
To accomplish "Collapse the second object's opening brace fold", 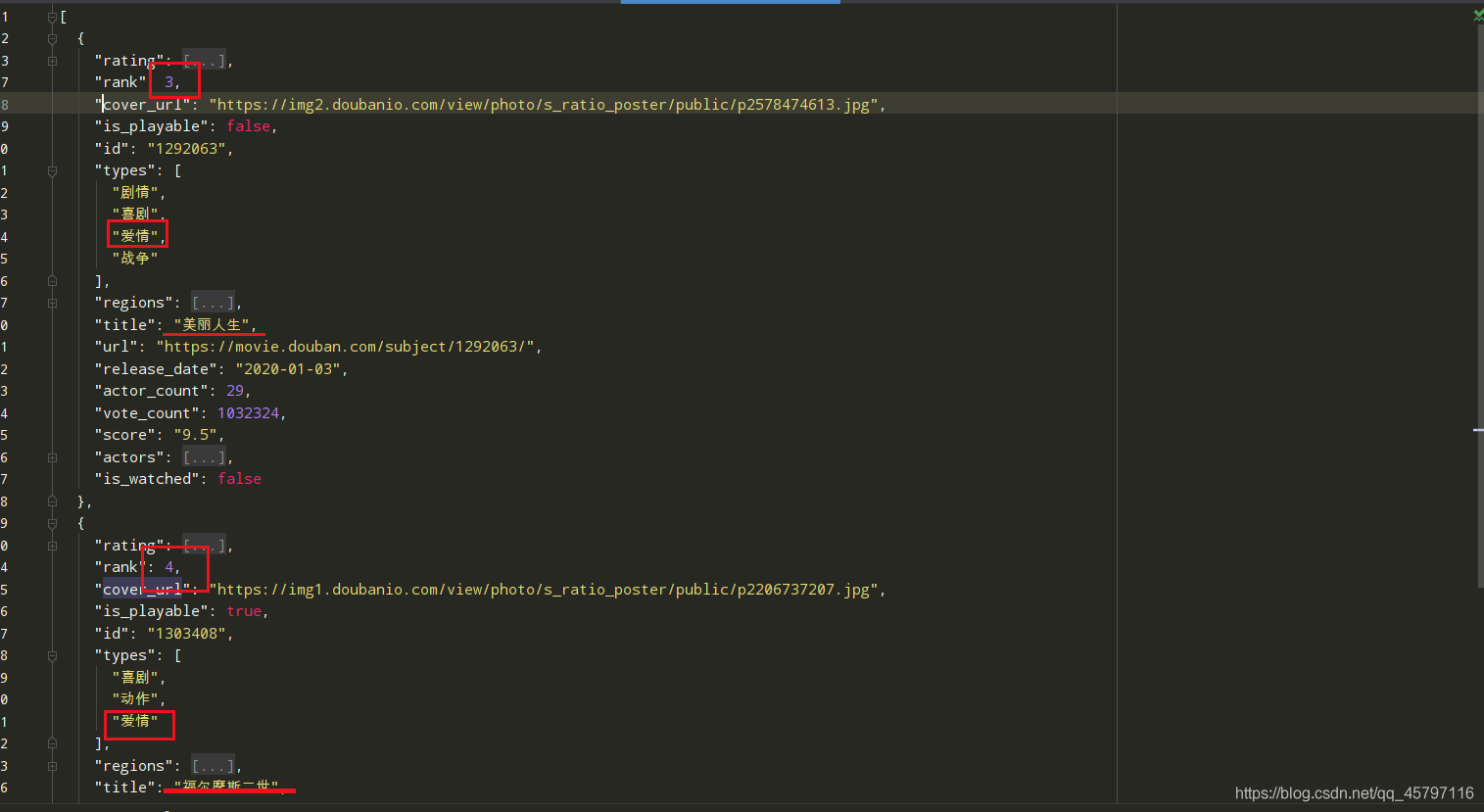I will point(52,523).
